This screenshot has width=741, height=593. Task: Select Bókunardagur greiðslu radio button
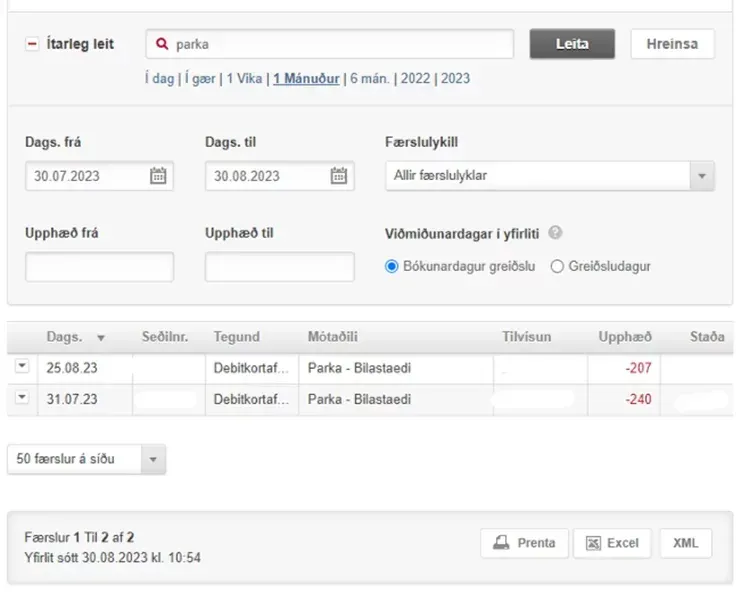coord(392,267)
